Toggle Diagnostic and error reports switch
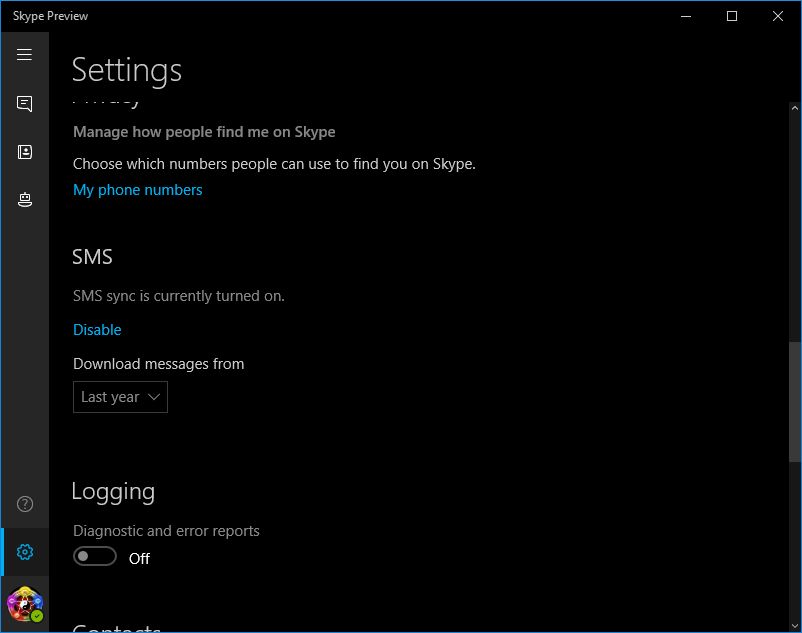This screenshot has width=802, height=633. 95,556
